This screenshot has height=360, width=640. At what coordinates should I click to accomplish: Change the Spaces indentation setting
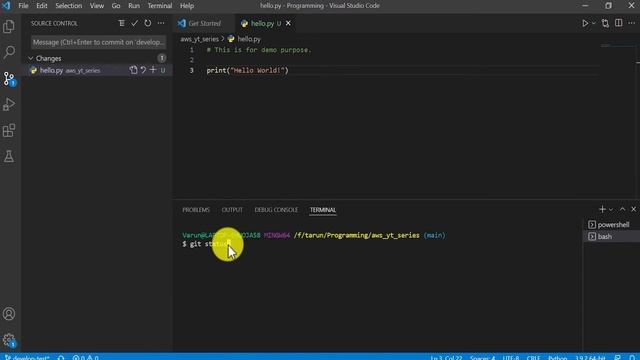[482, 357]
